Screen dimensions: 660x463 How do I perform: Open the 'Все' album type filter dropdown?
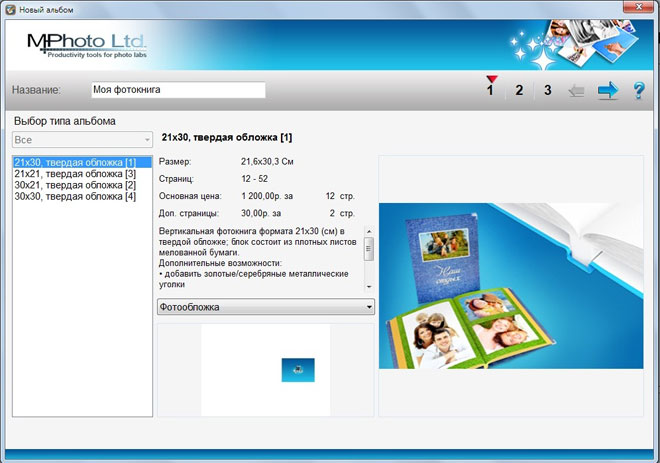[x=82, y=140]
